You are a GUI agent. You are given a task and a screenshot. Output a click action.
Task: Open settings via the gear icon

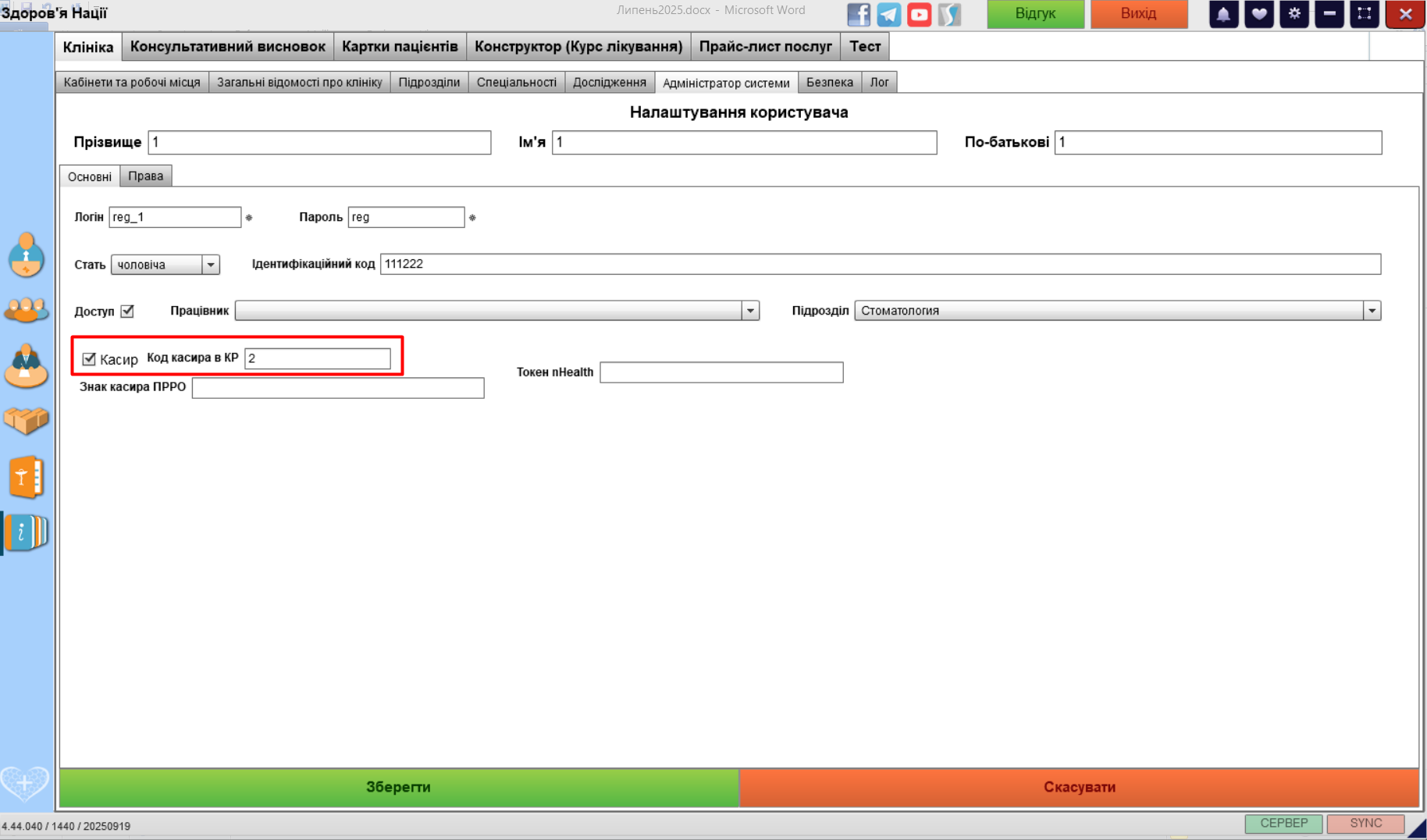click(1294, 14)
